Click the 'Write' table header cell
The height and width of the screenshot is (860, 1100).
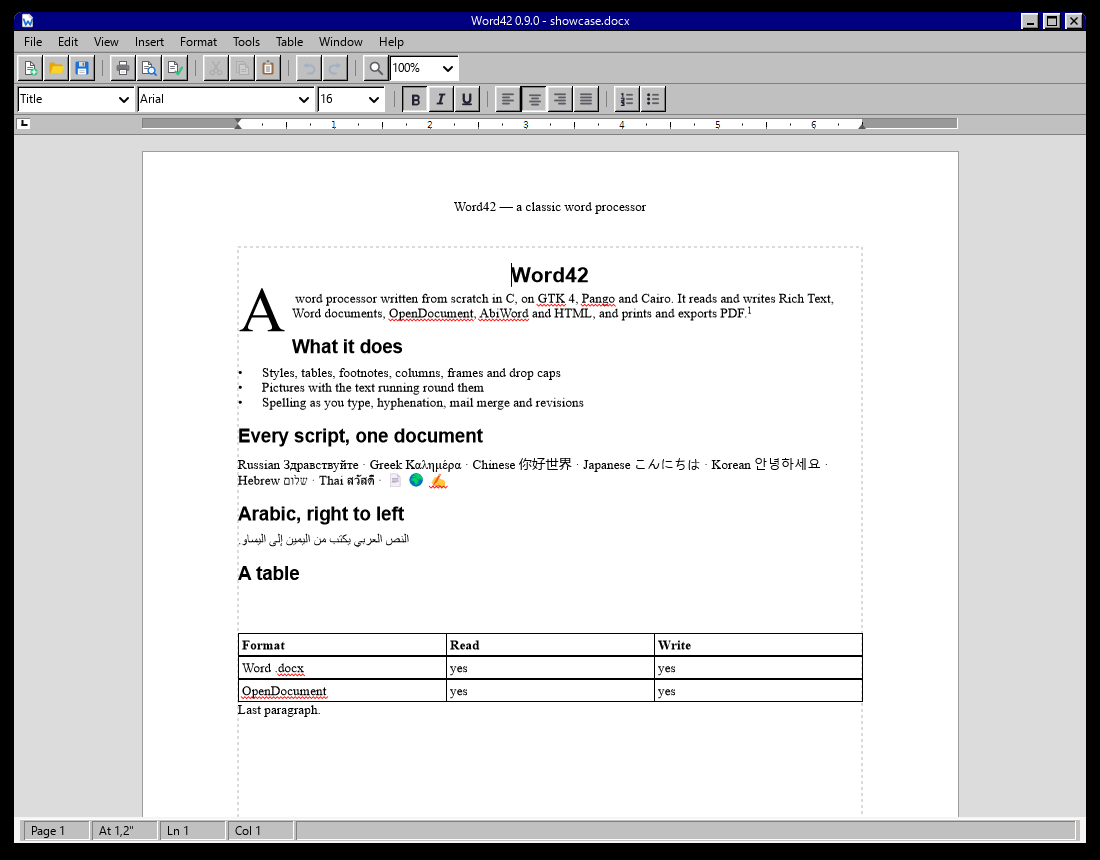(758, 645)
